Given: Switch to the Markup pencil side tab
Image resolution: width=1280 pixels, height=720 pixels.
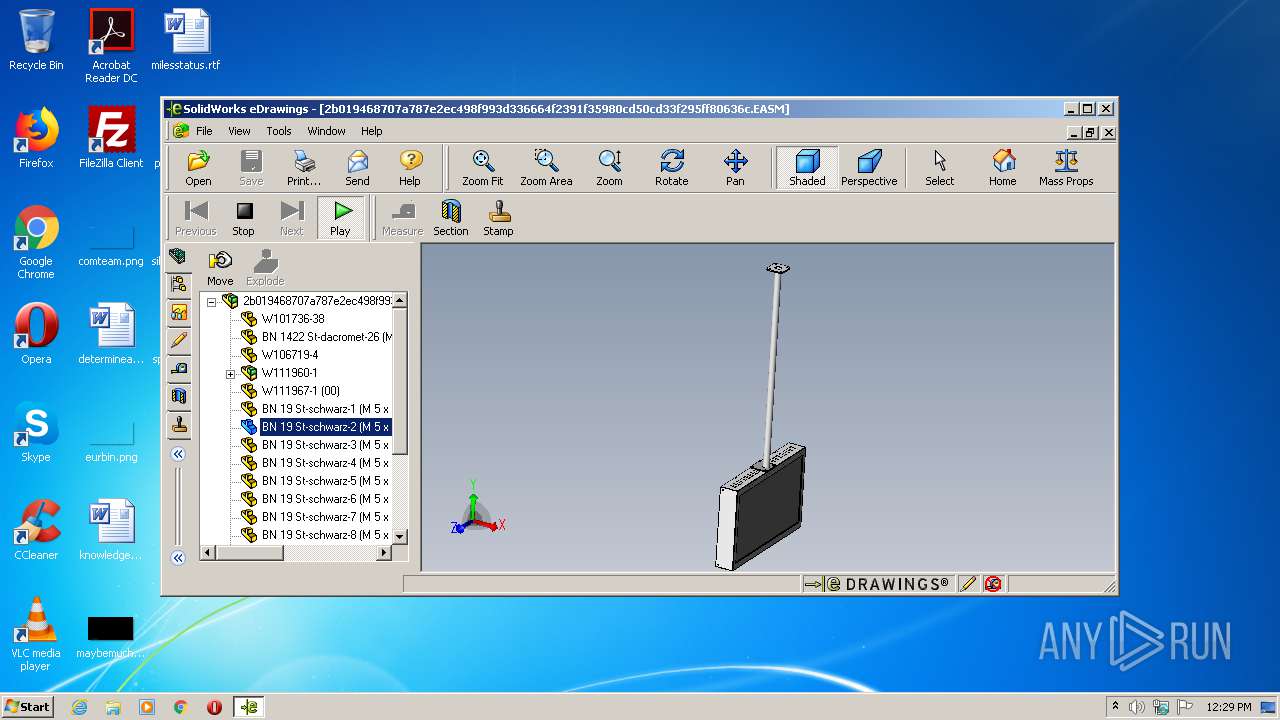Looking at the screenshot, I should click(x=179, y=340).
